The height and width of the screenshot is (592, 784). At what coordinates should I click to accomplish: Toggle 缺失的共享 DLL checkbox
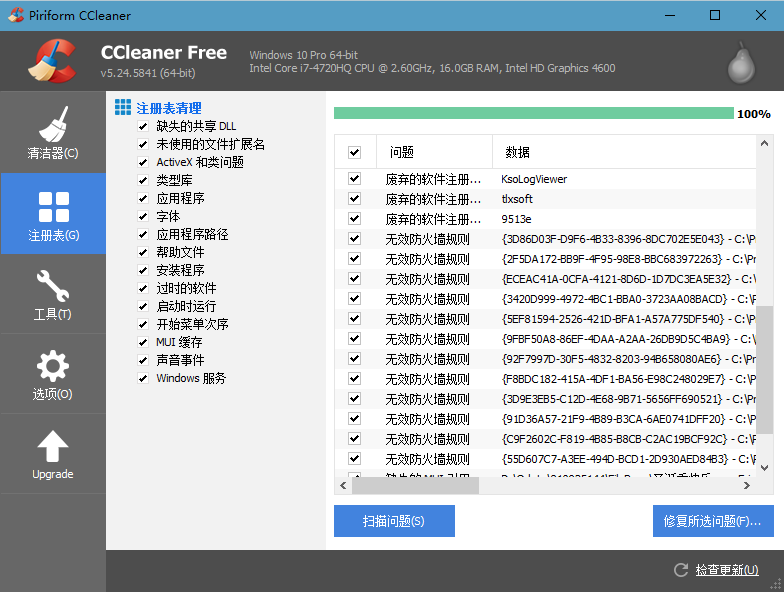pyautogui.click(x=143, y=126)
